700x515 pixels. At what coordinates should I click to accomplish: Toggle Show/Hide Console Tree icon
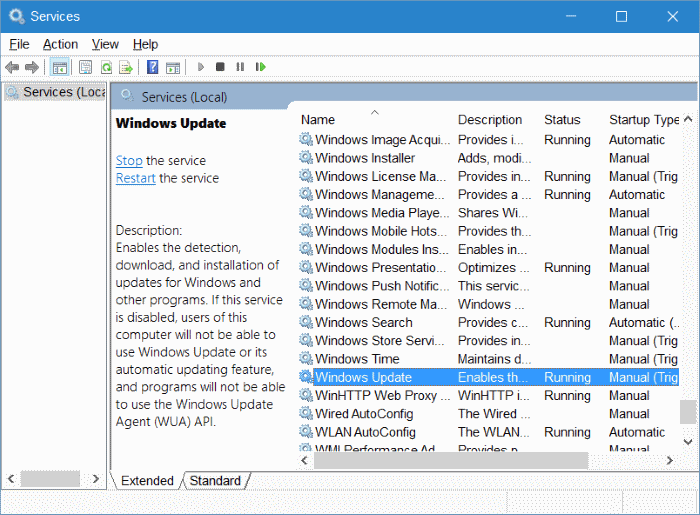pos(59,67)
